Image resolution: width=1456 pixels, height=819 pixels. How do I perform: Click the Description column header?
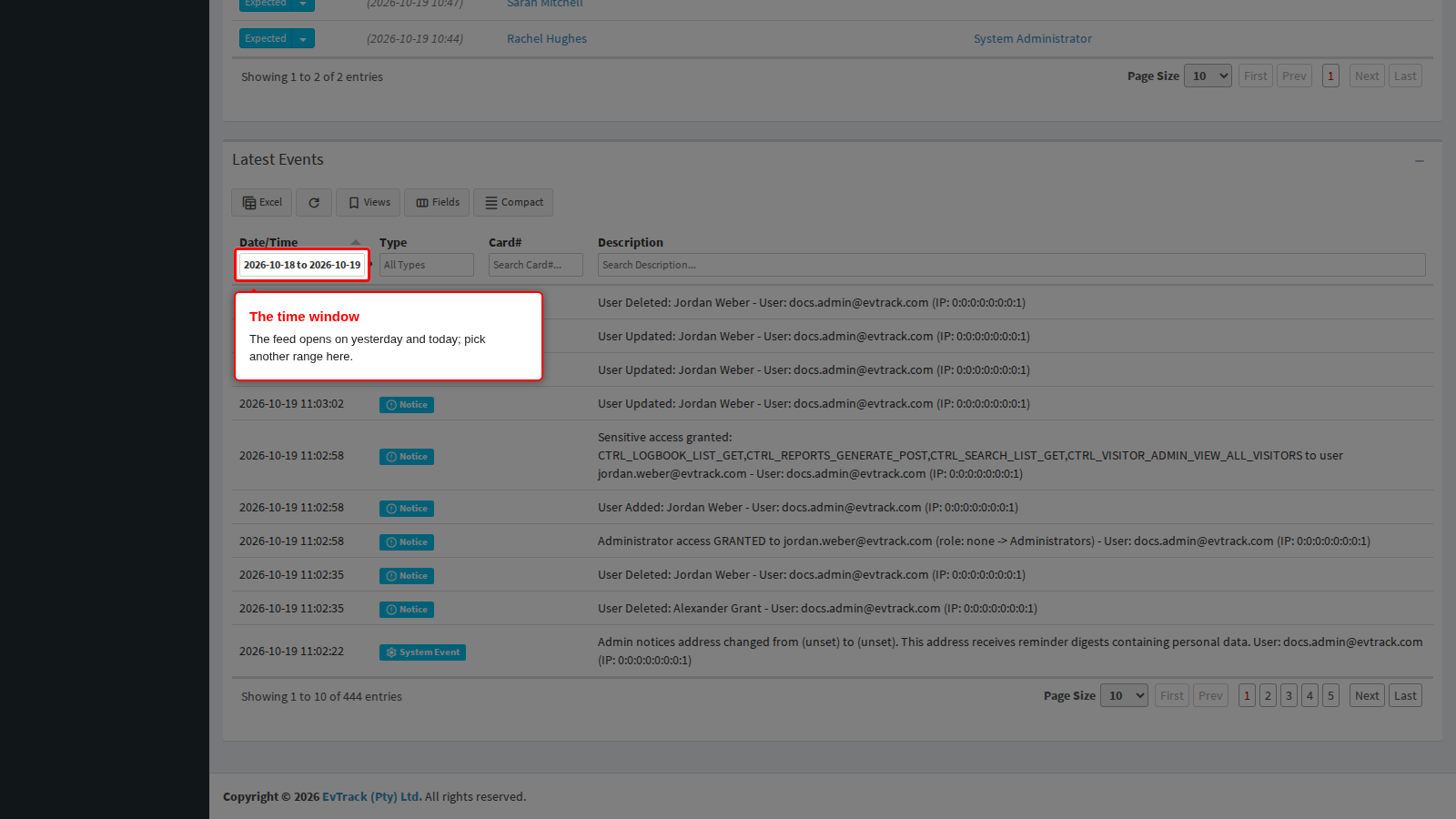click(631, 243)
